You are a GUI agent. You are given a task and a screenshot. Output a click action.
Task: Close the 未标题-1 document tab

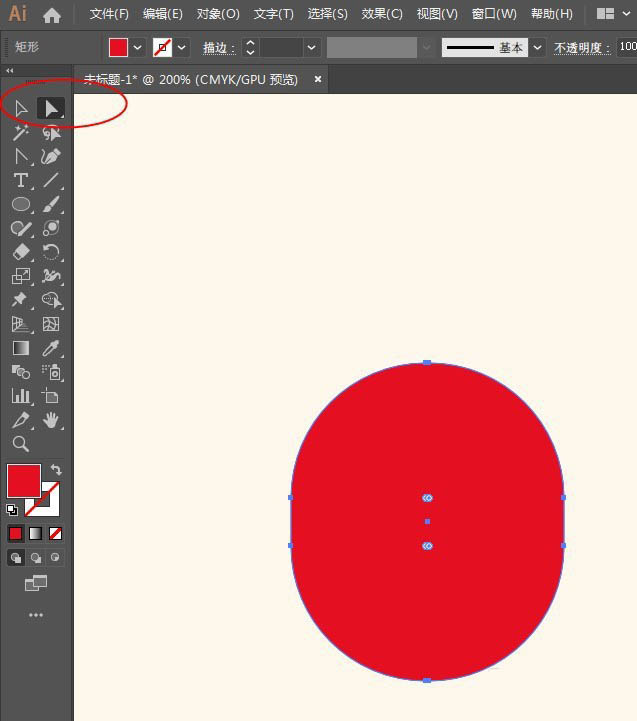pyautogui.click(x=317, y=79)
